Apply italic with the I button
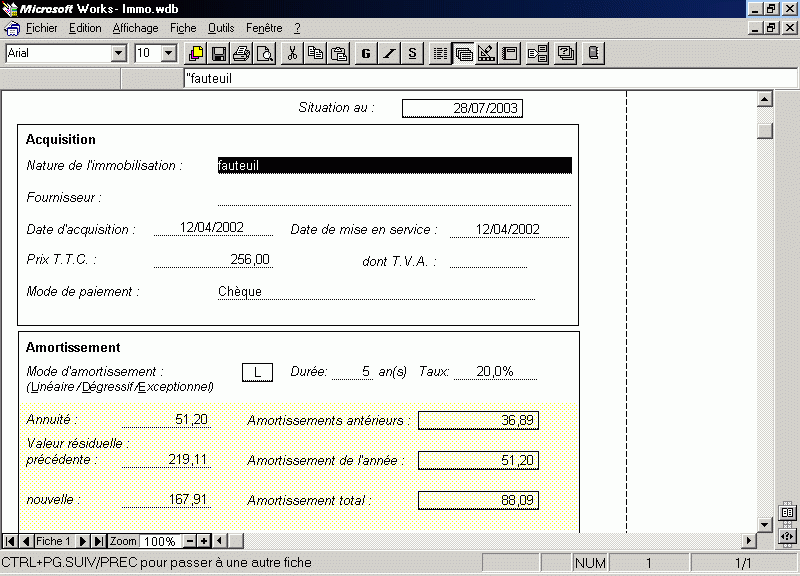The width and height of the screenshot is (800, 576). (389, 53)
